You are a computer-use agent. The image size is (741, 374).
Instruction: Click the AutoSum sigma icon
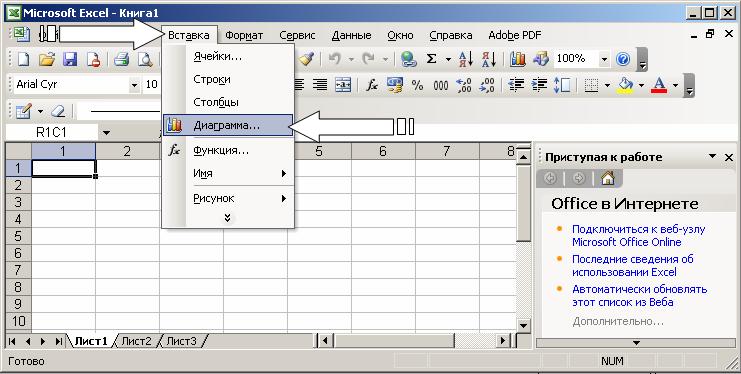pos(431,59)
